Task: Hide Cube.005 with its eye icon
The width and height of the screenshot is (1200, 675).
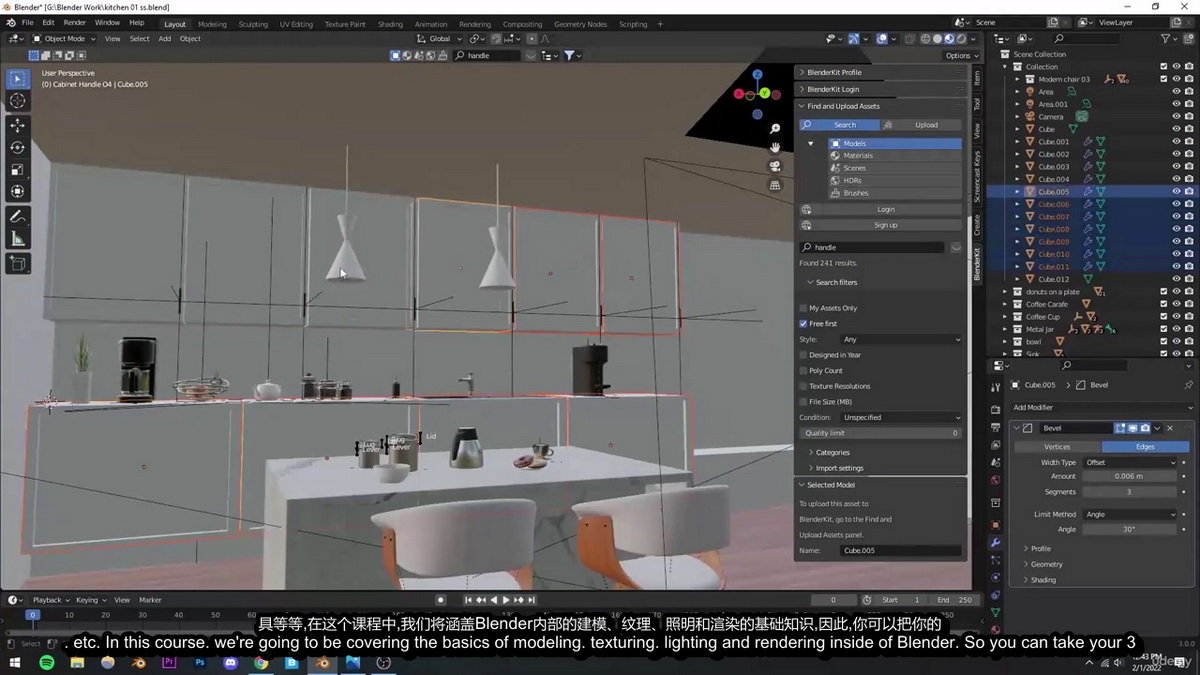Action: coord(1176,192)
